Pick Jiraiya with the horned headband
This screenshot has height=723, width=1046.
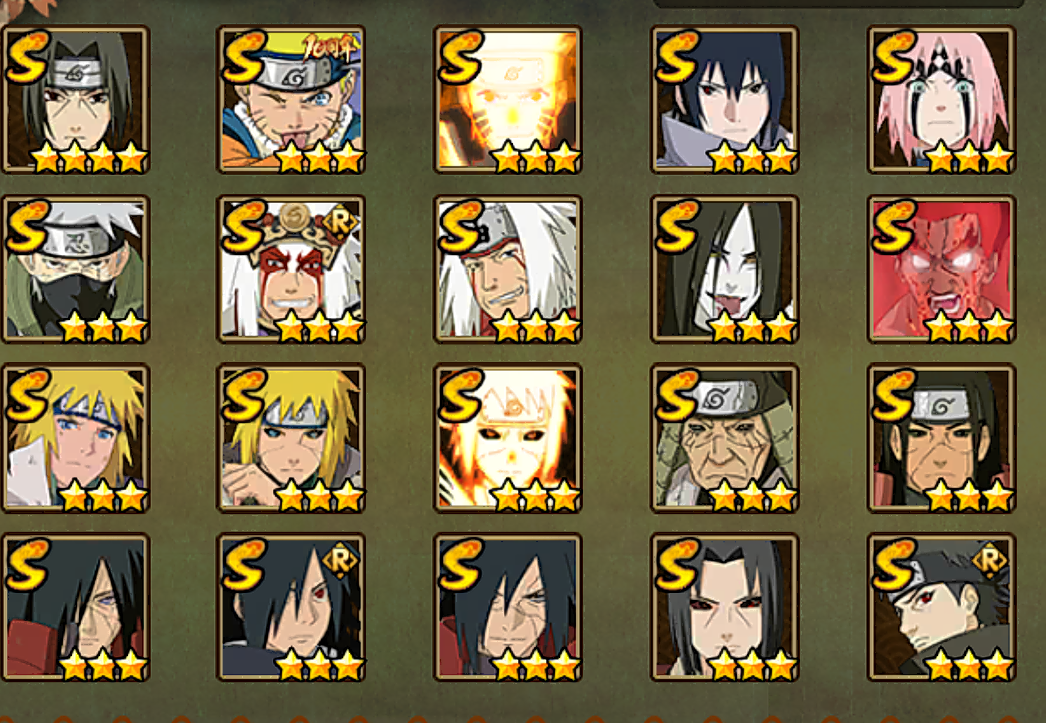[508, 269]
